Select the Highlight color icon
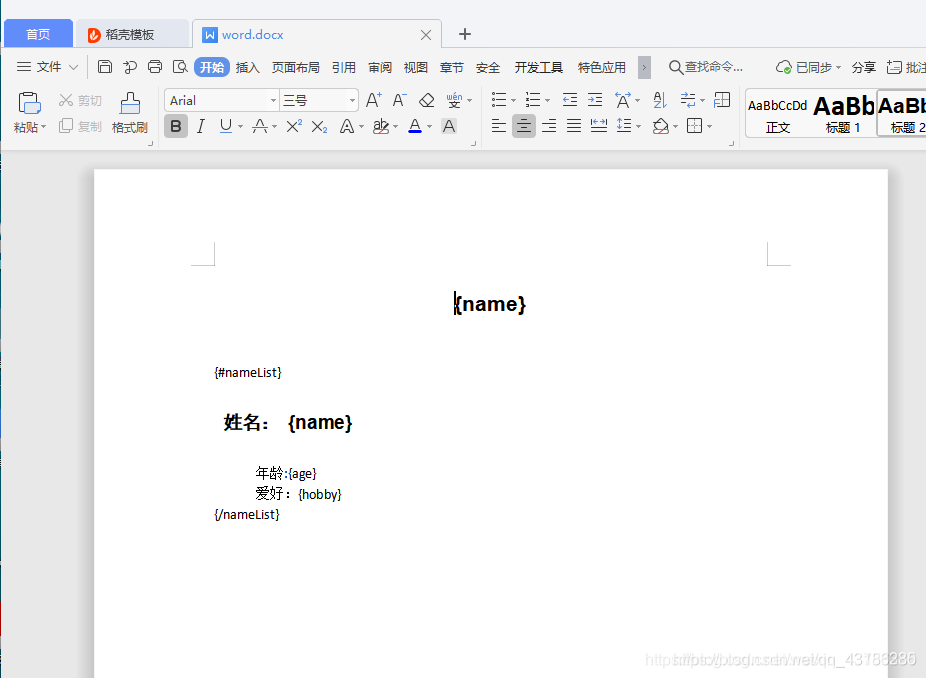Viewport: 926px width, 678px height. (x=381, y=125)
